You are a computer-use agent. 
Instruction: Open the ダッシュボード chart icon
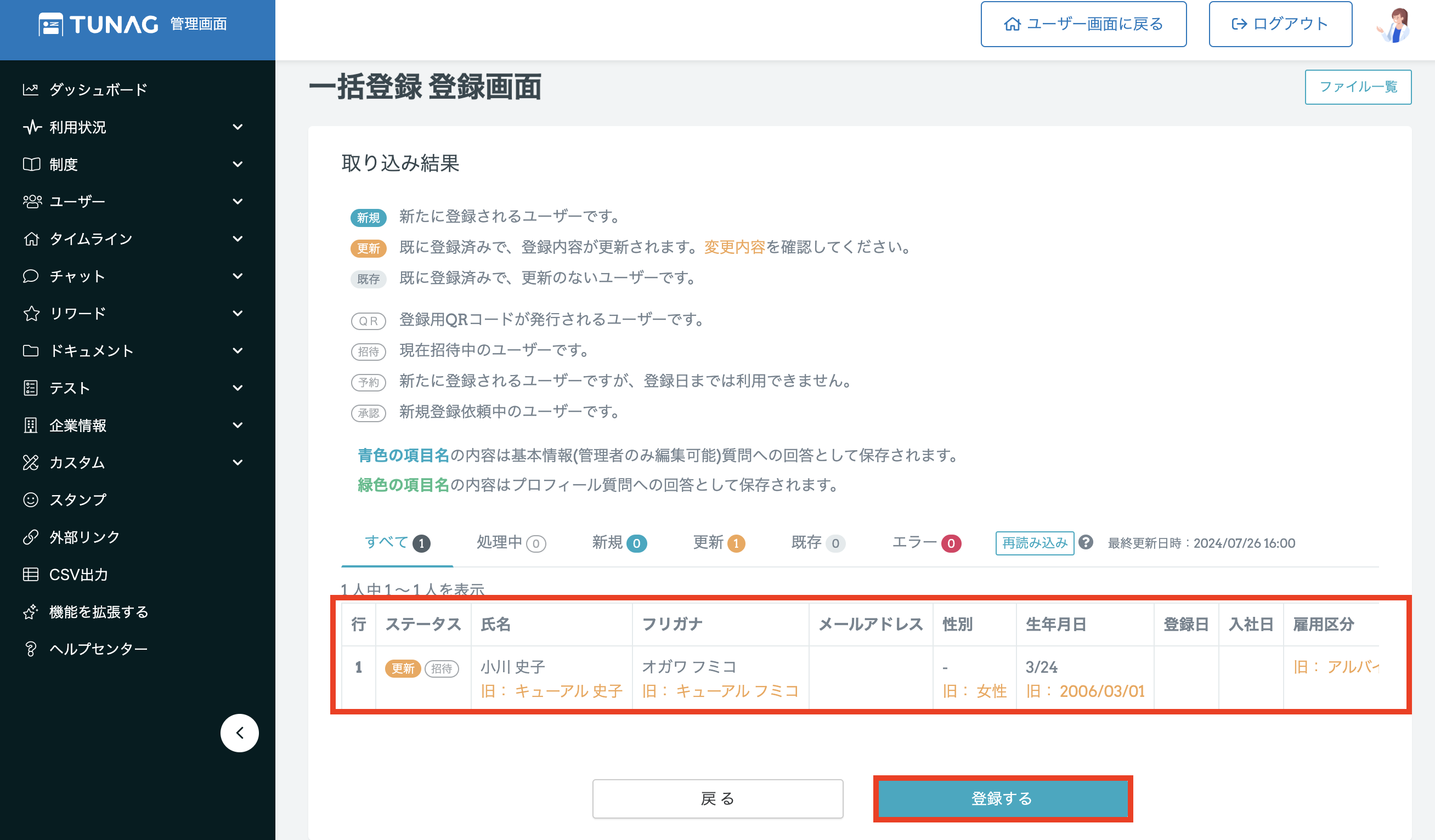(31, 89)
